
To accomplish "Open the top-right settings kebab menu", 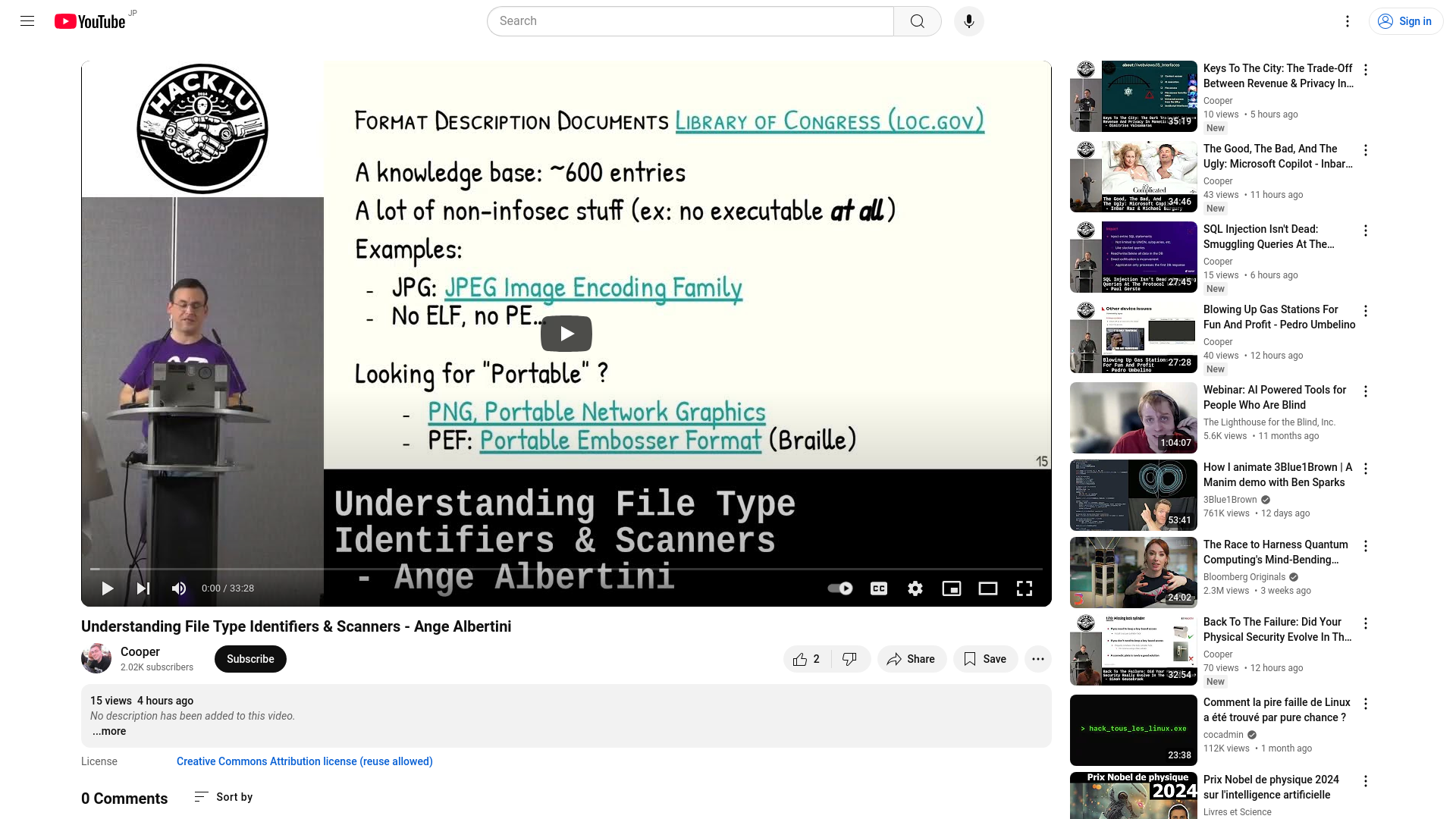I will point(1348,21).
